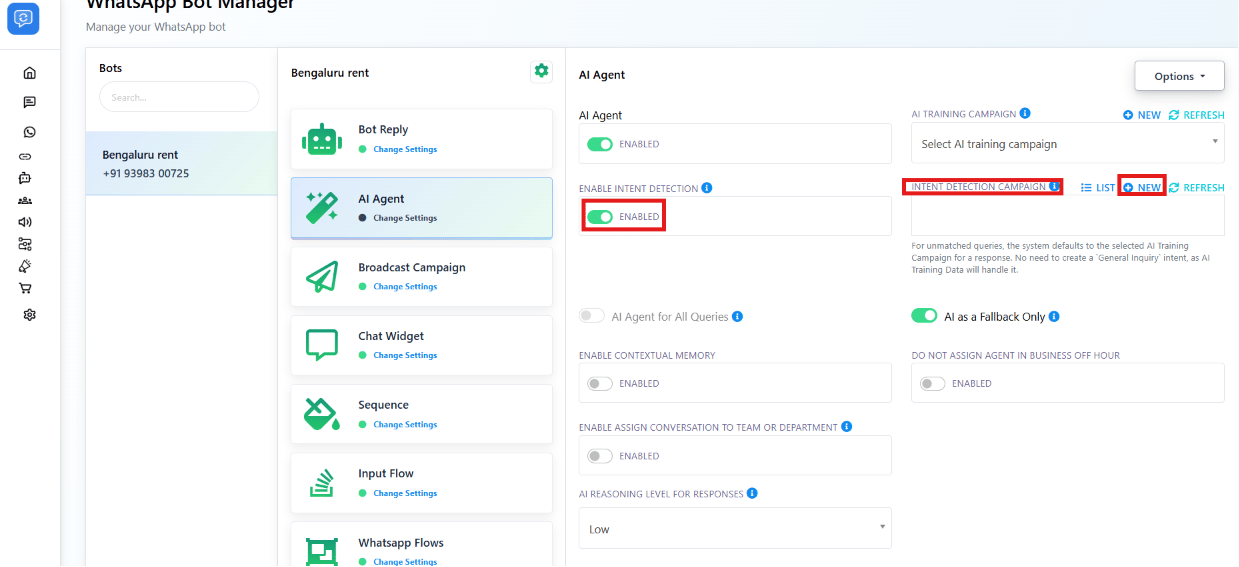Click info icon beside Intent Detection Campaign
The height and width of the screenshot is (567, 1239).
tap(1054, 187)
